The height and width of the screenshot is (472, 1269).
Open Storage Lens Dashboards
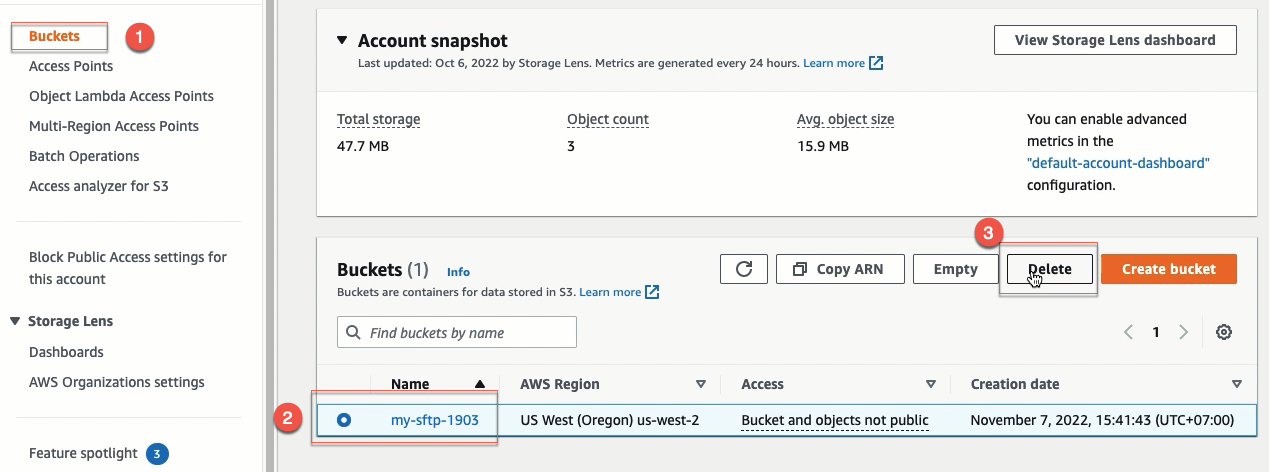click(66, 352)
